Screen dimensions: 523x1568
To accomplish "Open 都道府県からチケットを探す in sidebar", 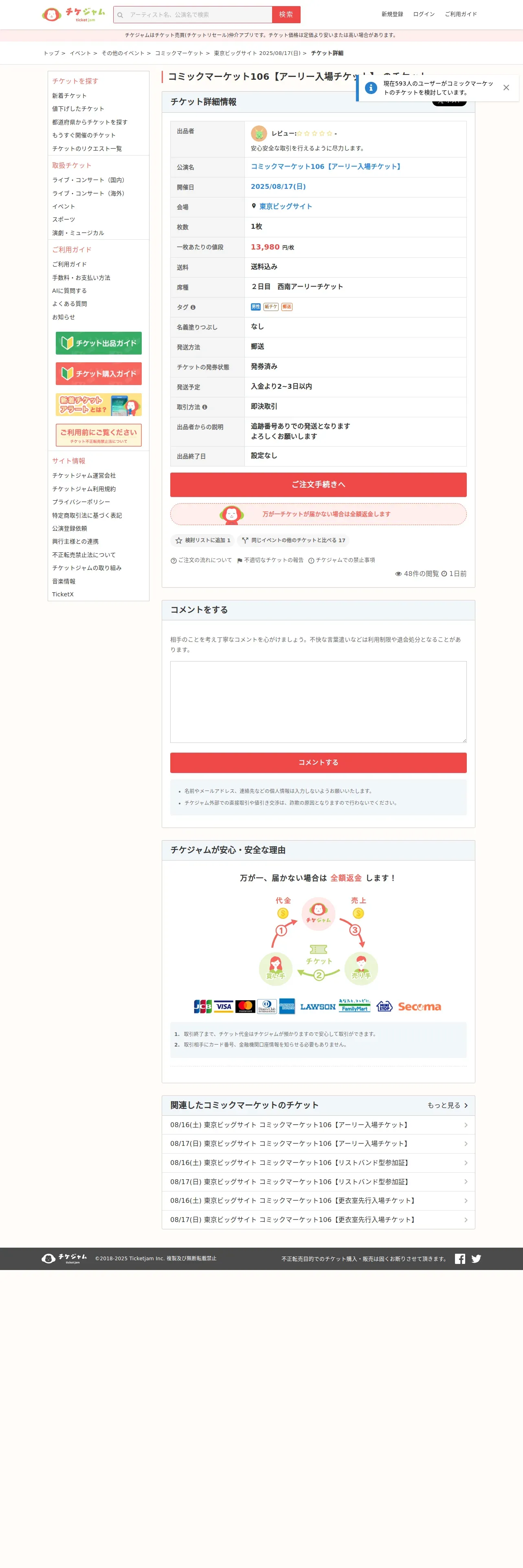I will pyautogui.click(x=90, y=123).
